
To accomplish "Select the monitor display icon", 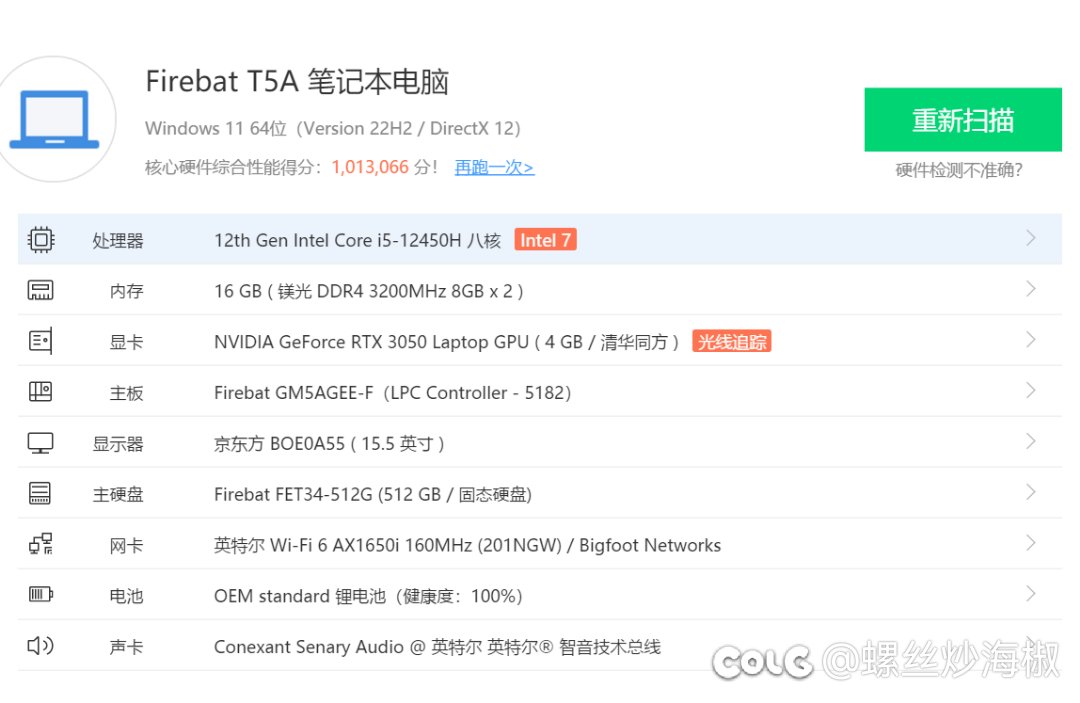I will (x=40, y=442).
